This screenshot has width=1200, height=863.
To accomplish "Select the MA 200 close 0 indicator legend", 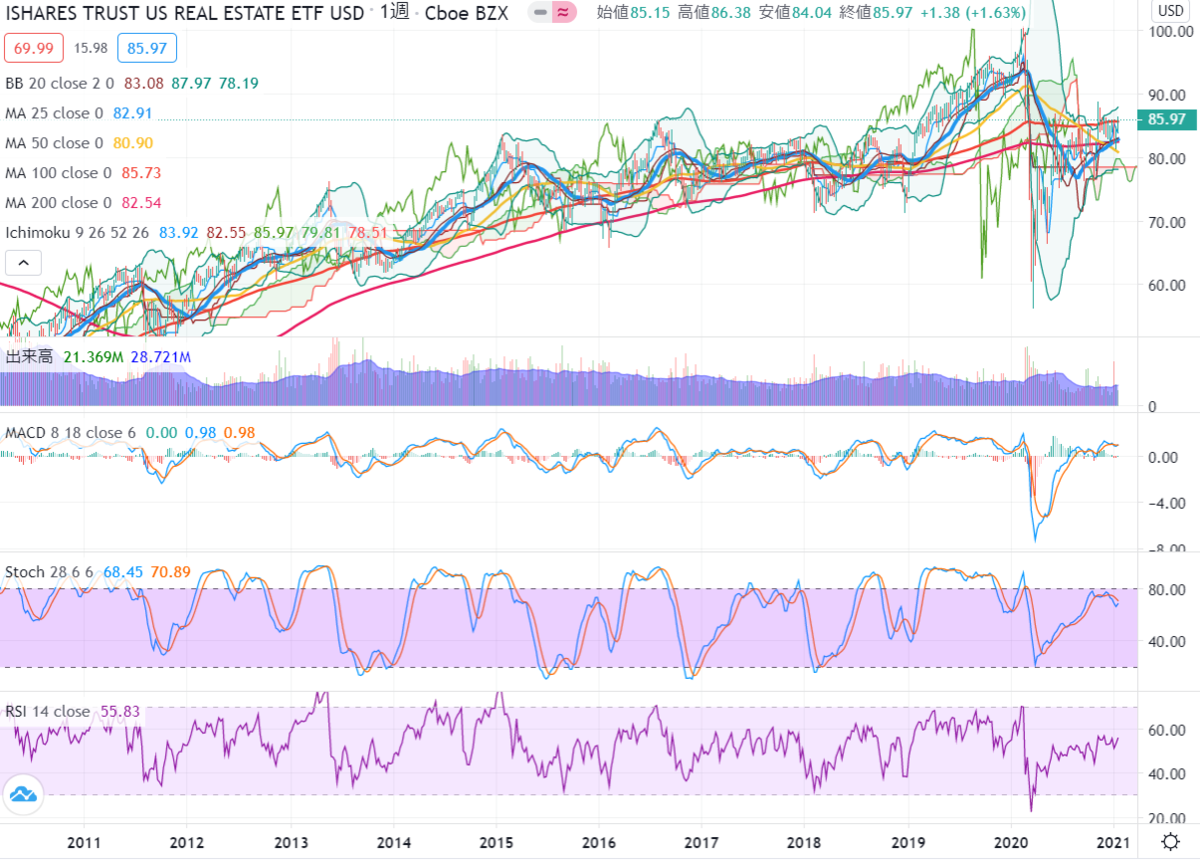I will click(x=59, y=203).
